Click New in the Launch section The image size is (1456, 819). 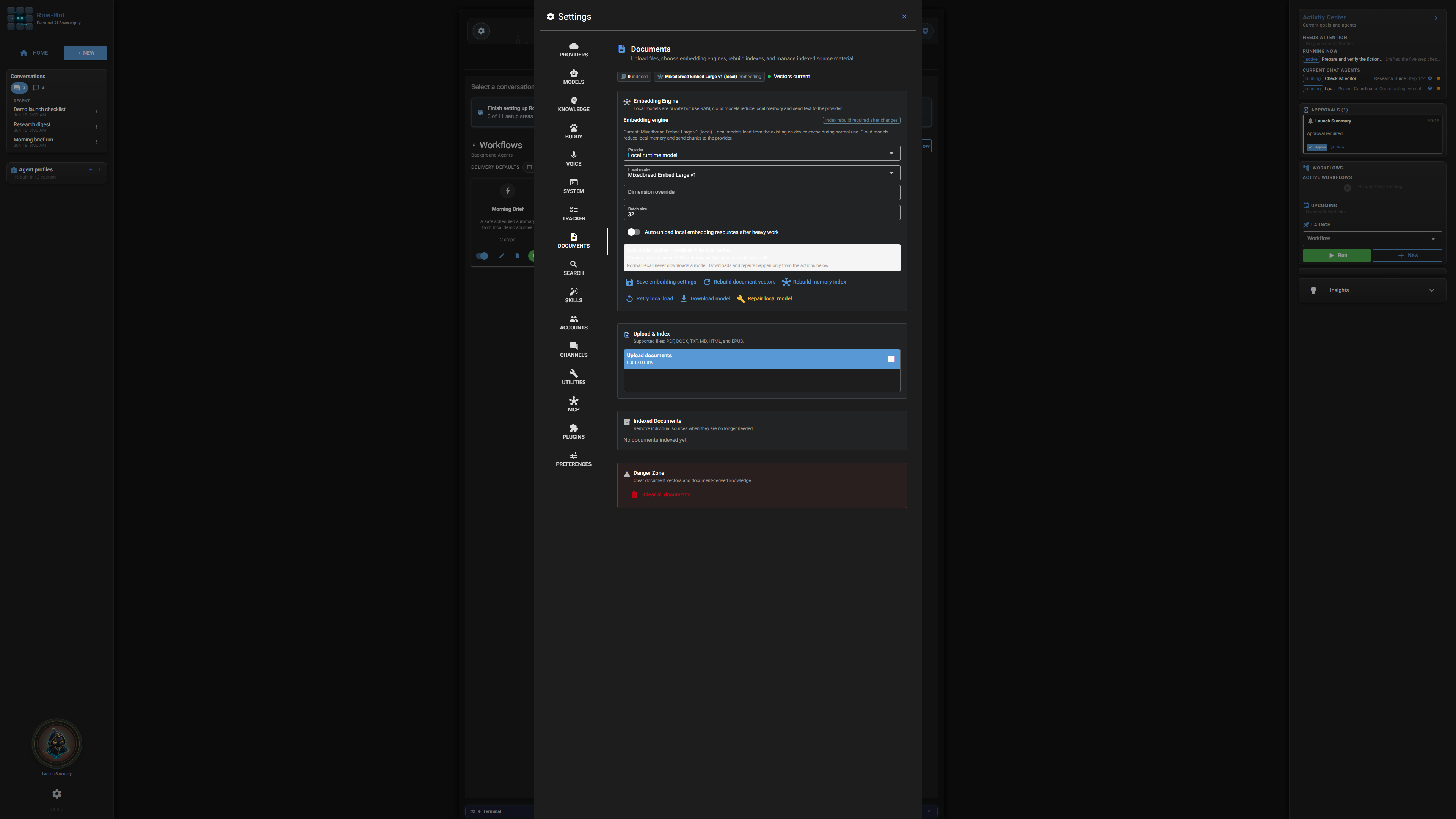click(1407, 256)
